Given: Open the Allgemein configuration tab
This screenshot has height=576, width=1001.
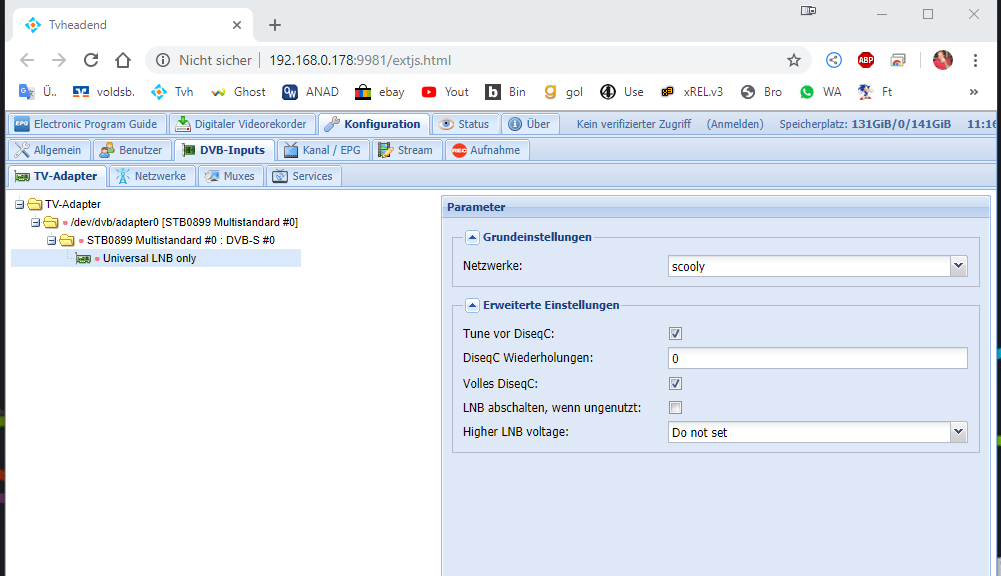Looking at the screenshot, I should [49, 150].
